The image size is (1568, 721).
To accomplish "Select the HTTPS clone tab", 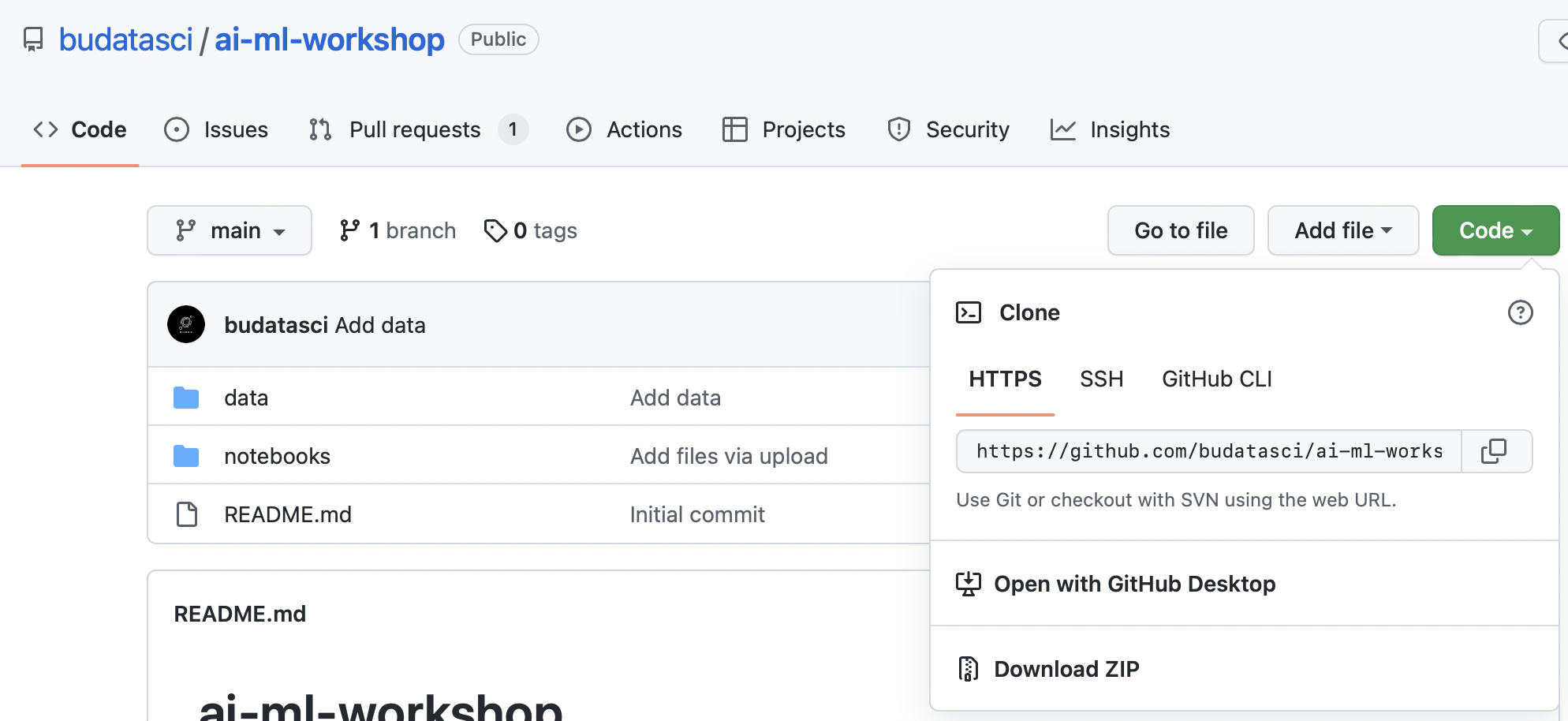I will (x=1005, y=379).
